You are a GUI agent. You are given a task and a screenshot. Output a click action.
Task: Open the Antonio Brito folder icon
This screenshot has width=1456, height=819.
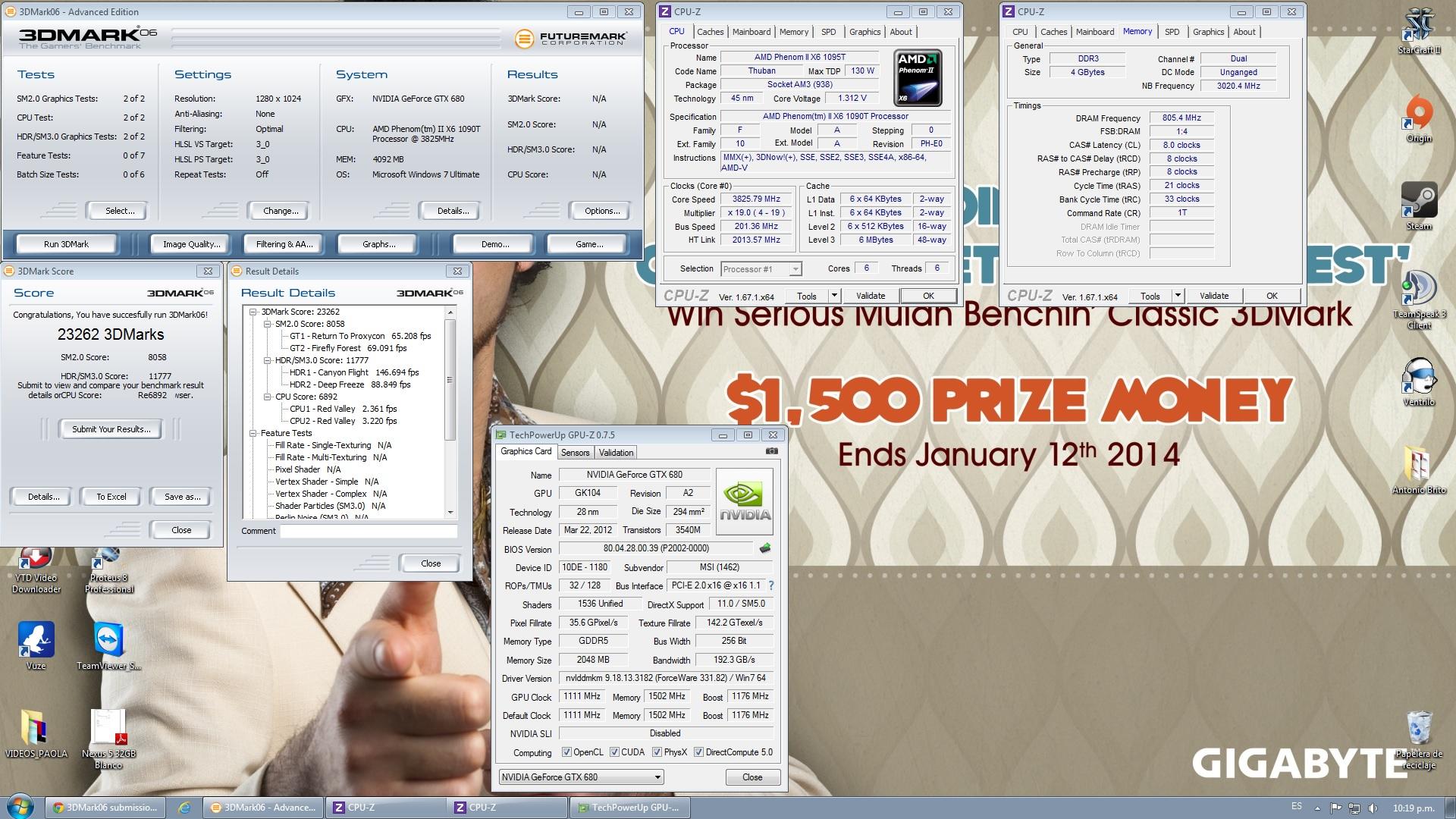tap(1419, 470)
